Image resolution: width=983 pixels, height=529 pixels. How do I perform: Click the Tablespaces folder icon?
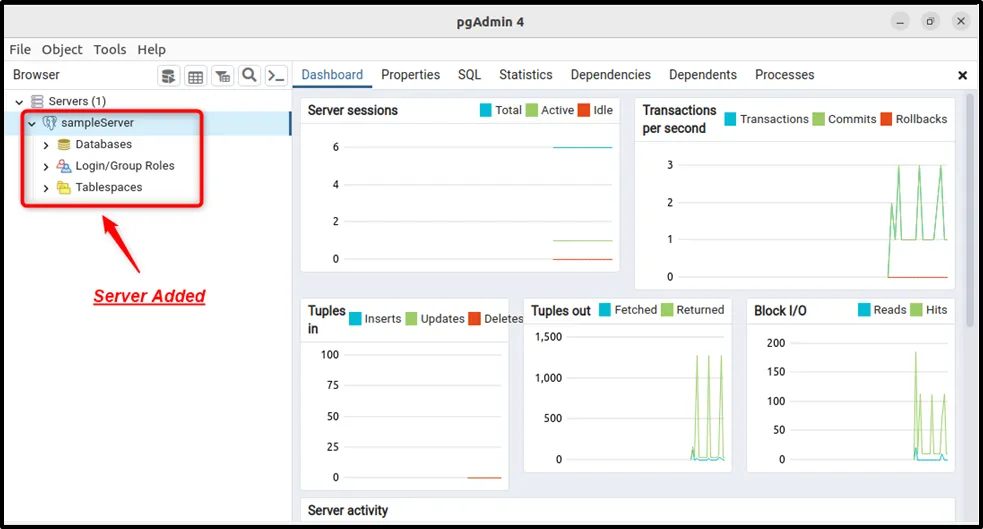click(x=64, y=188)
